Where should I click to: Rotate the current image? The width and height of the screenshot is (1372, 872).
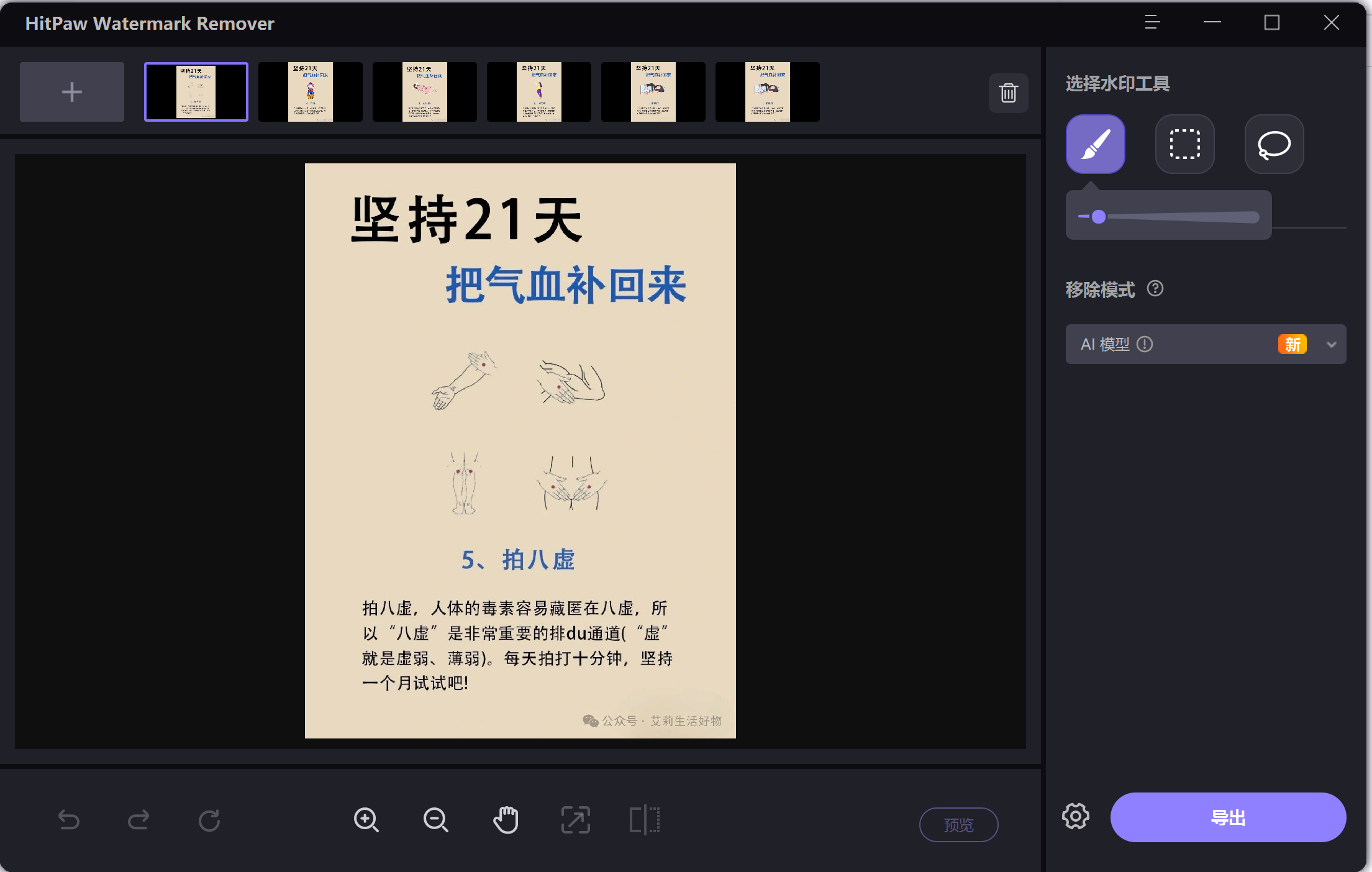click(209, 819)
